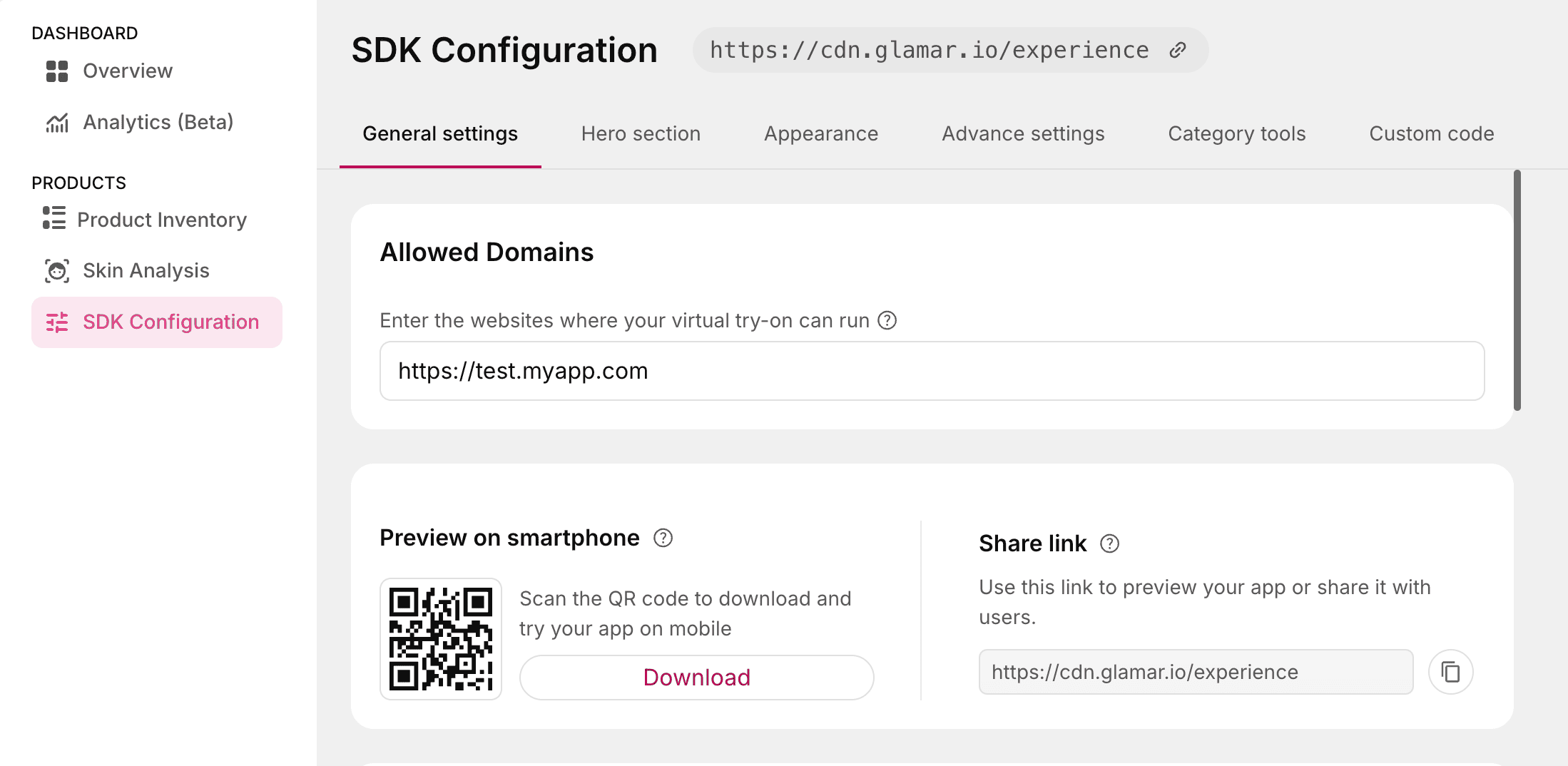Click the QR code preview image
1568x766 pixels.
point(441,639)
